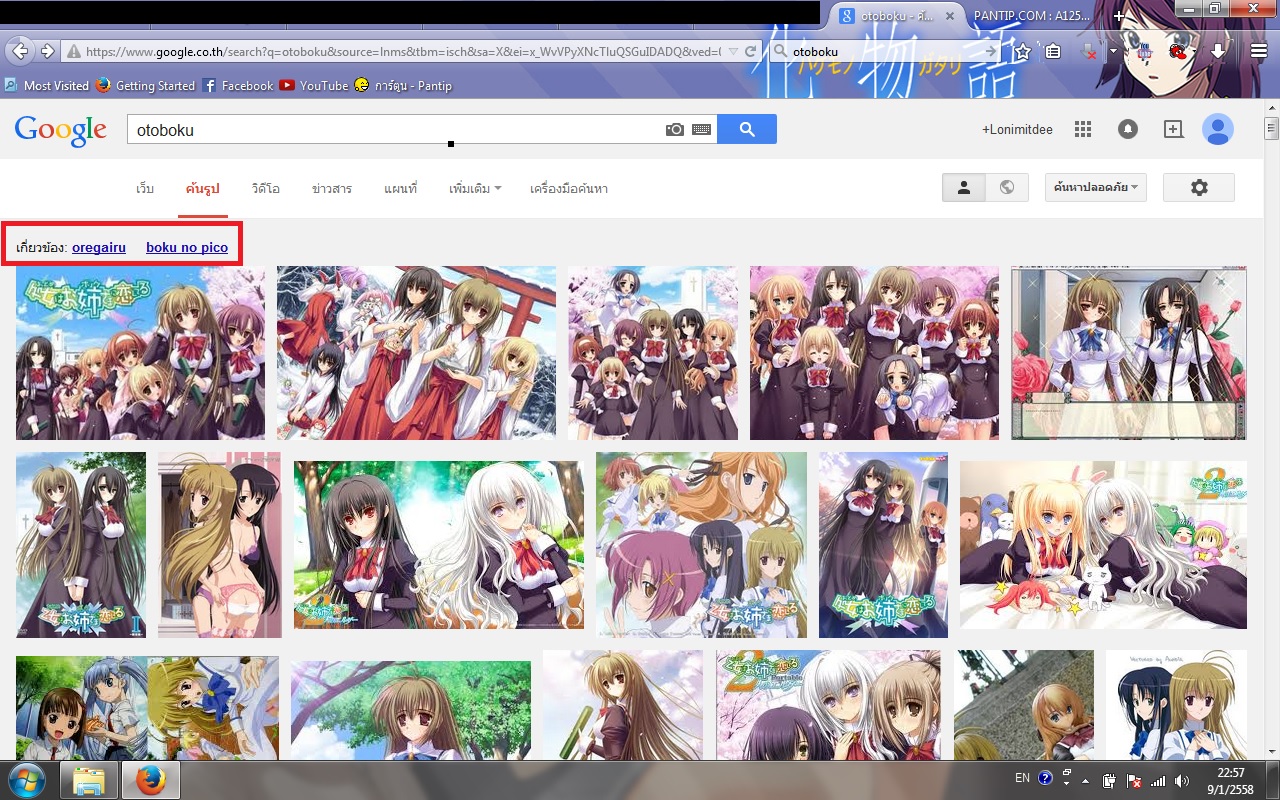Open the Google apps grid icon
Screen dimensions: 1280x800
(1082, 129)
